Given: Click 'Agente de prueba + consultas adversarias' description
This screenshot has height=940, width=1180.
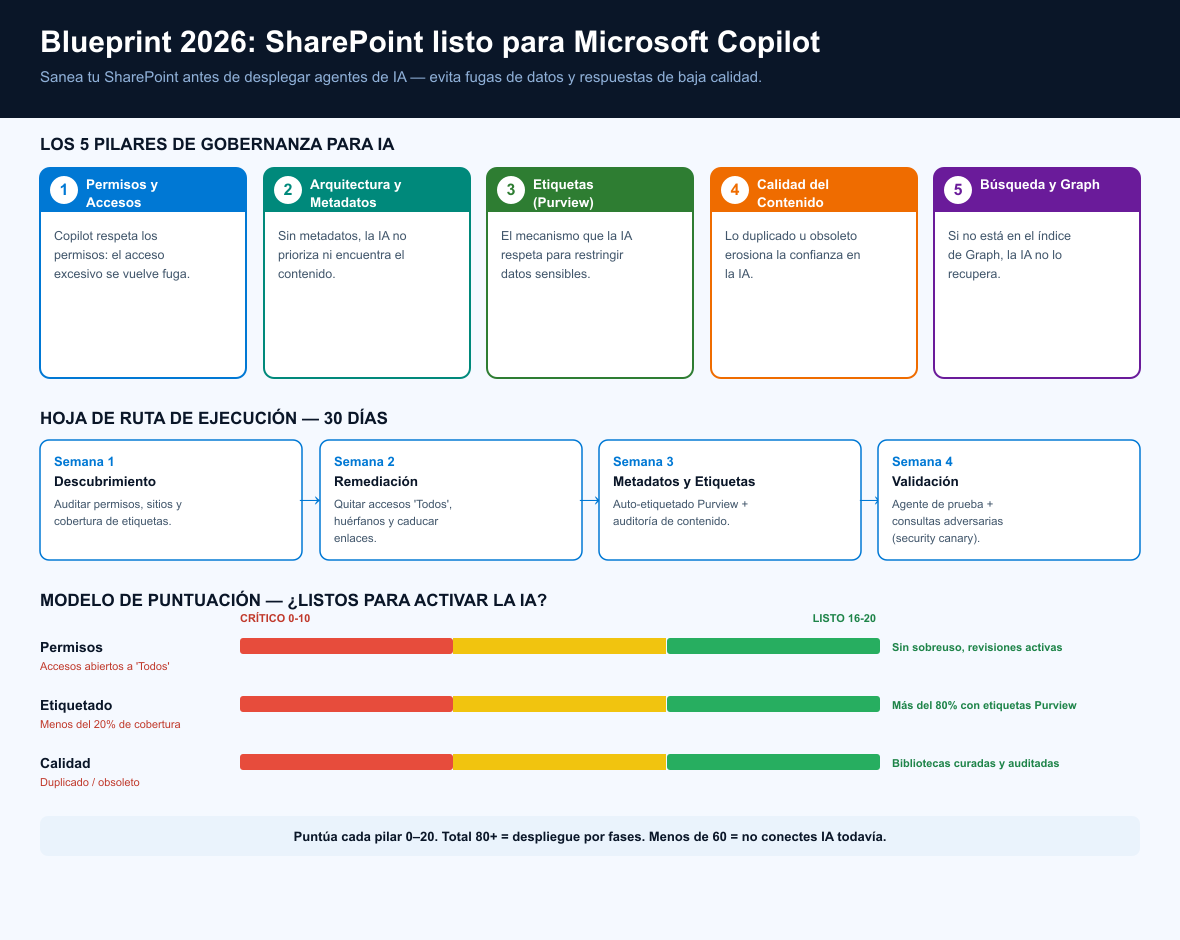Looking at the screenshot, I should pyautogui.click(x=947, y=521).
